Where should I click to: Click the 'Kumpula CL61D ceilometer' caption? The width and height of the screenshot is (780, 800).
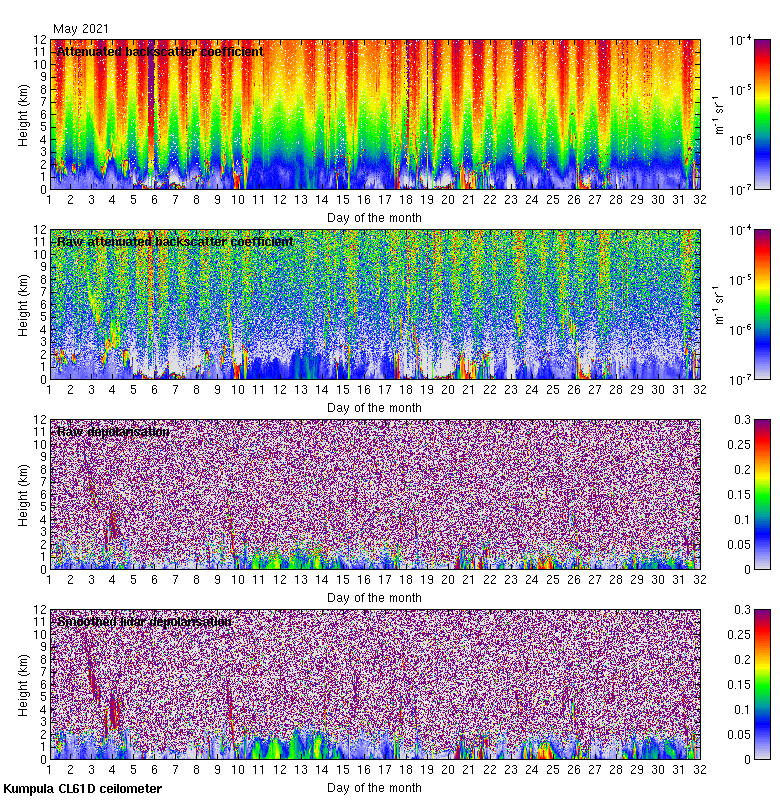pyautogui.click(x=83, y=789)
